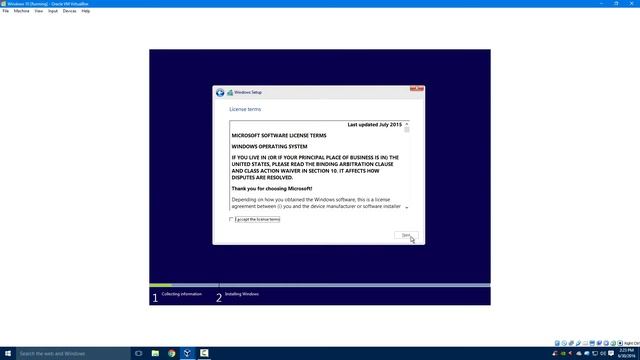Open the green file manager taskbar icon

155,353
